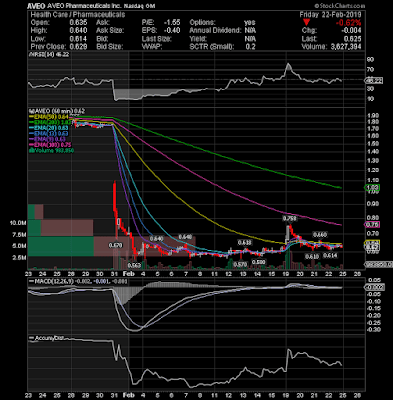Image resolution: width=393 pixels, height=400 pixels.
Task: Click the 0.563 low price annotation
Action: click(134, 265)
